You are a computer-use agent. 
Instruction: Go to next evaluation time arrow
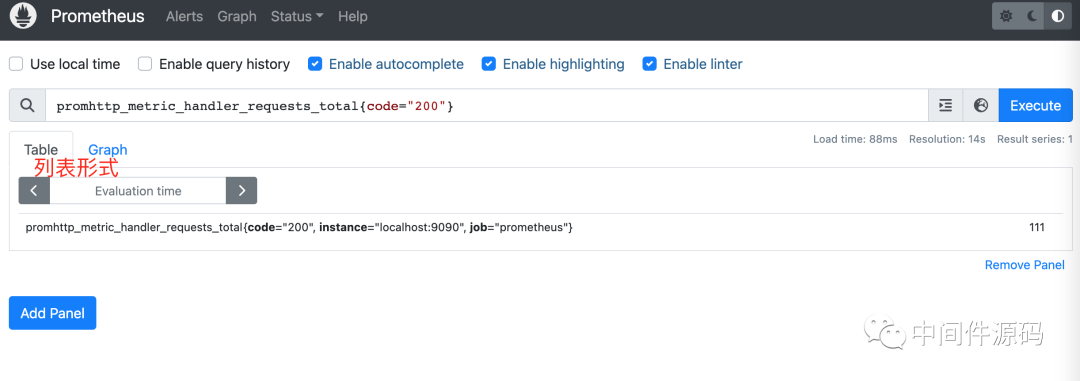coord(241,191)
